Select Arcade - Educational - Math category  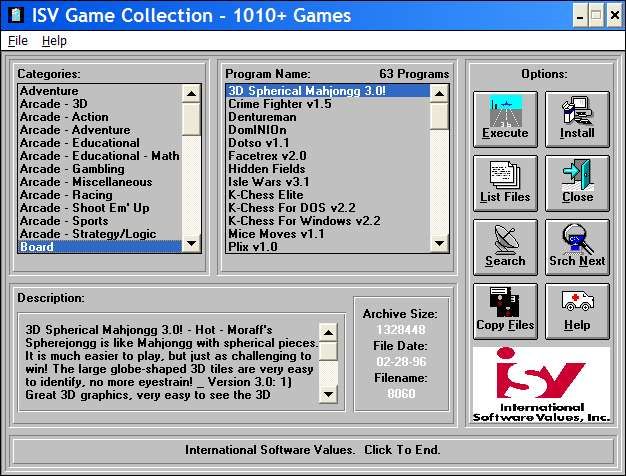point(100,156)
